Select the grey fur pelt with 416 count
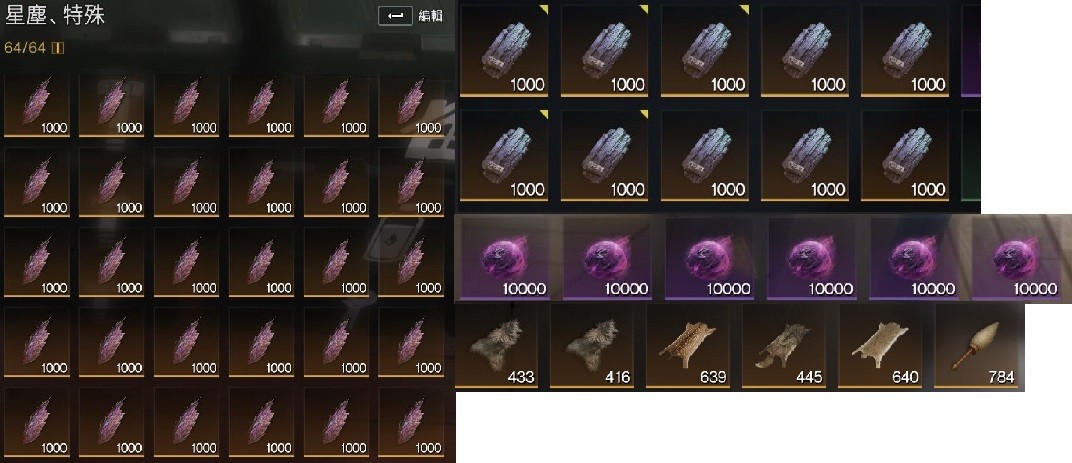Image resolution: width=1072 pixels, height=463 pixels. (x=592, y=346)
